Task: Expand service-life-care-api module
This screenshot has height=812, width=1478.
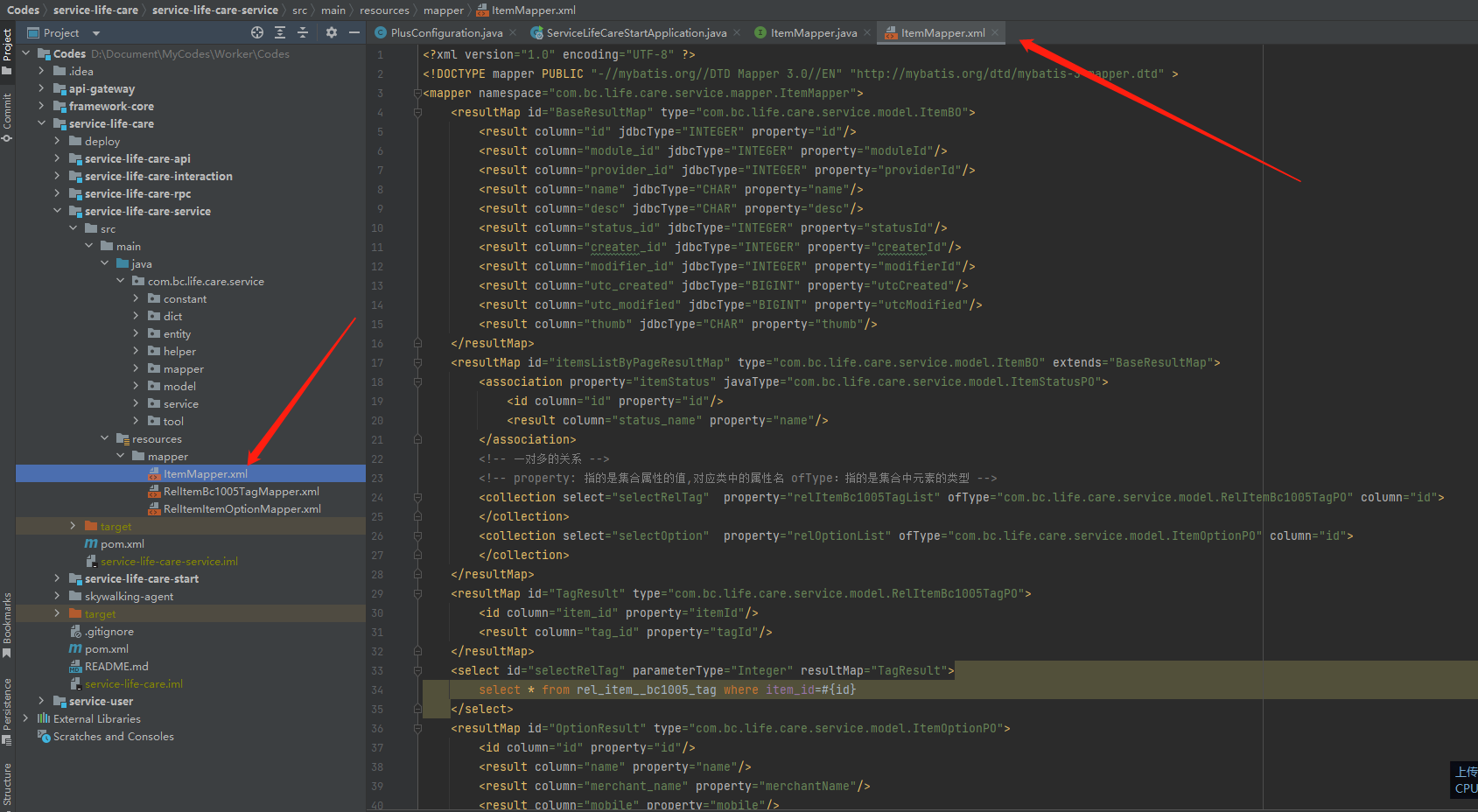Action: tap(57, 158)
